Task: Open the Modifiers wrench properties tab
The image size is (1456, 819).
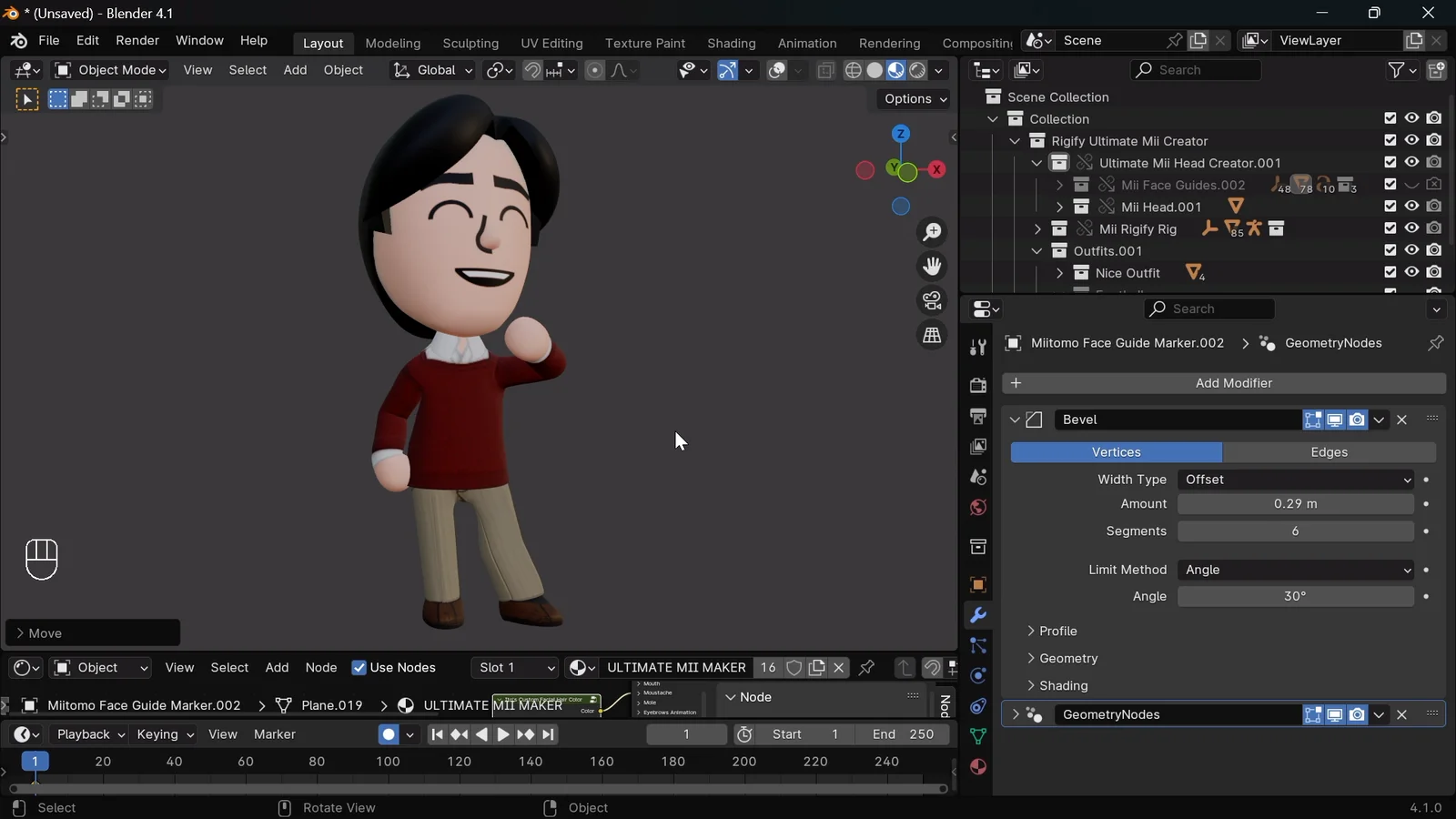Action: 978,615
